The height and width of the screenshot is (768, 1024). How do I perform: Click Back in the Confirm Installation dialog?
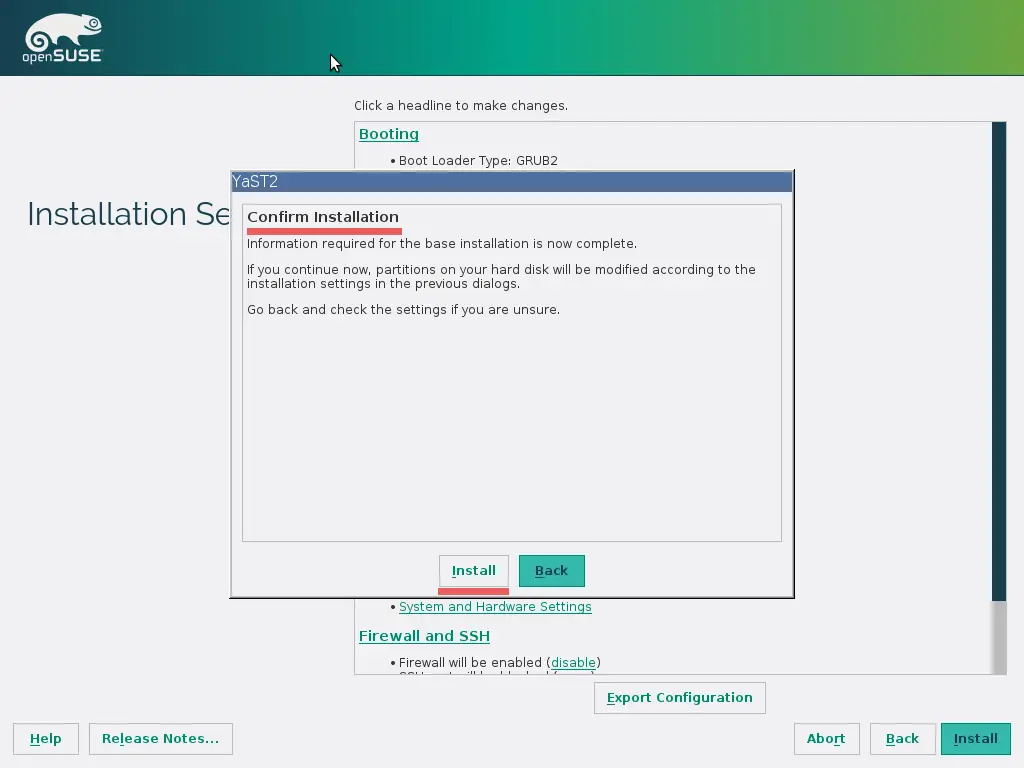pos(552,571)
